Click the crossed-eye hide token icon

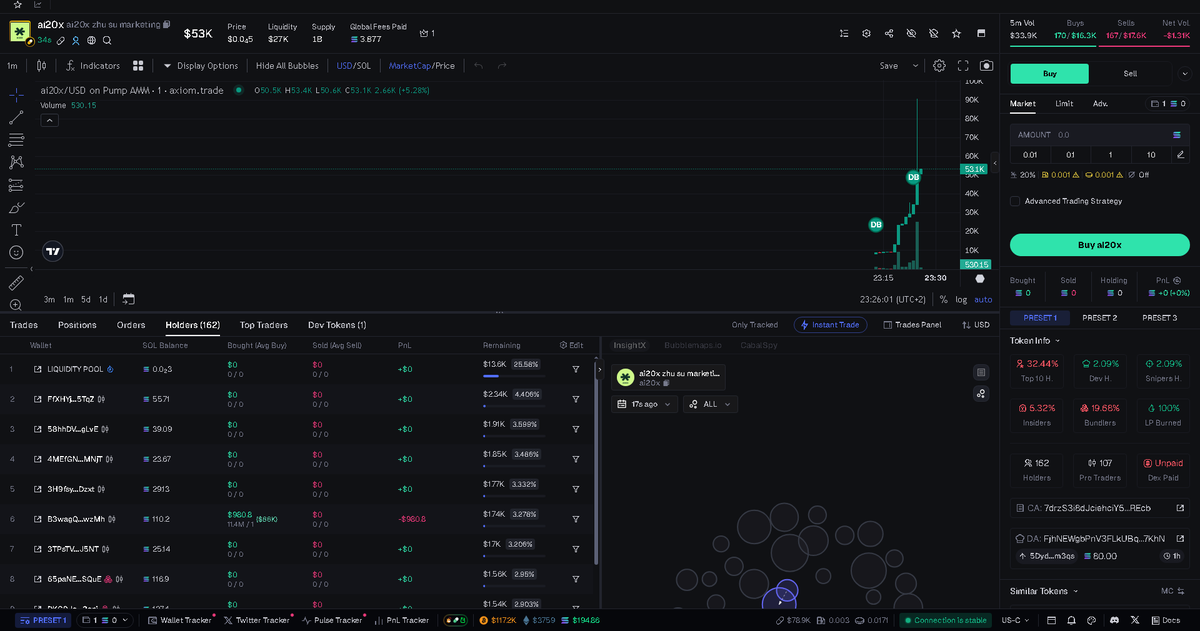click(911, 33)
